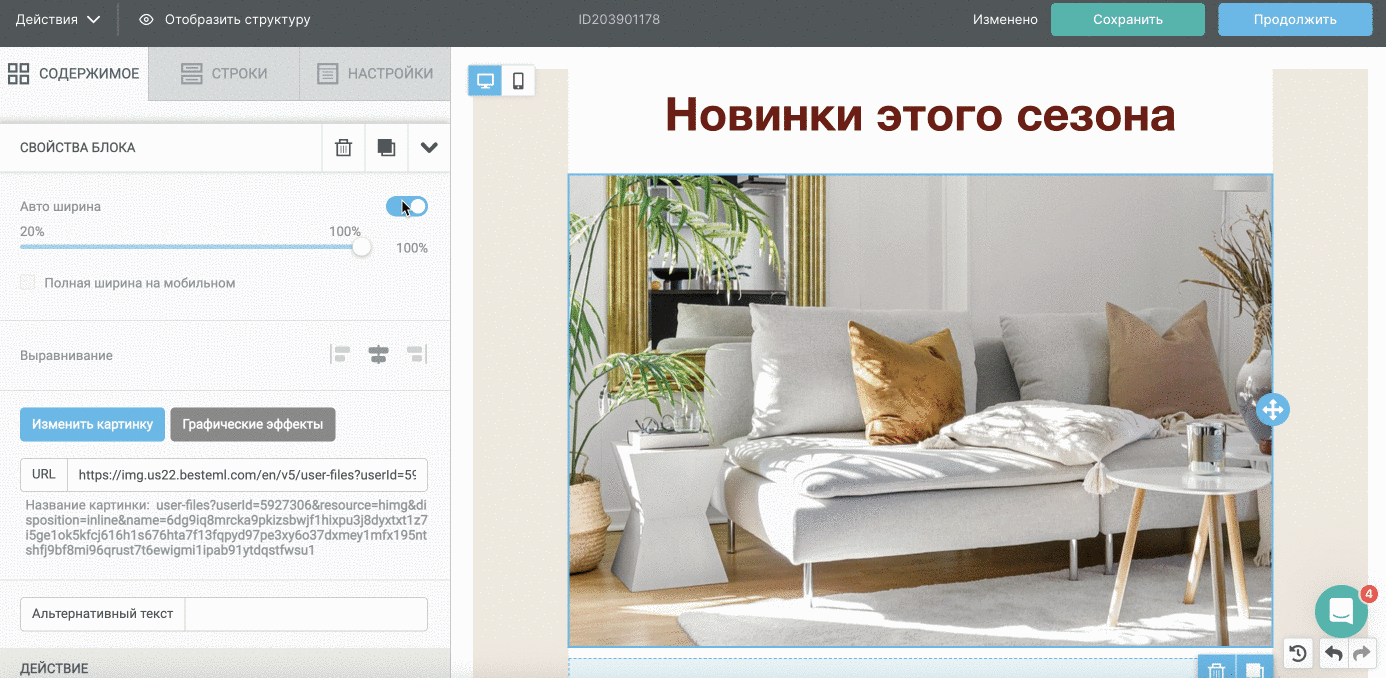Click the Сохранить button
1386x678 pixels.
click(x=1128, y=19)
